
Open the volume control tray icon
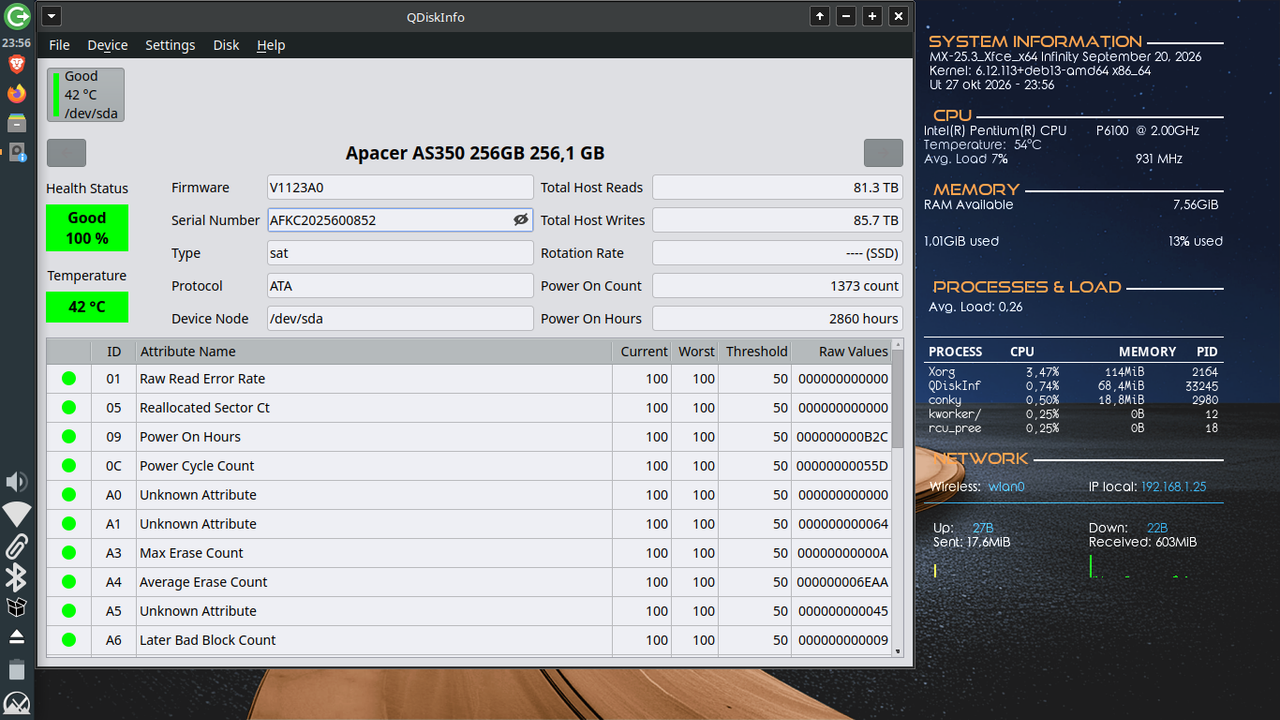(x=17, y=483)
